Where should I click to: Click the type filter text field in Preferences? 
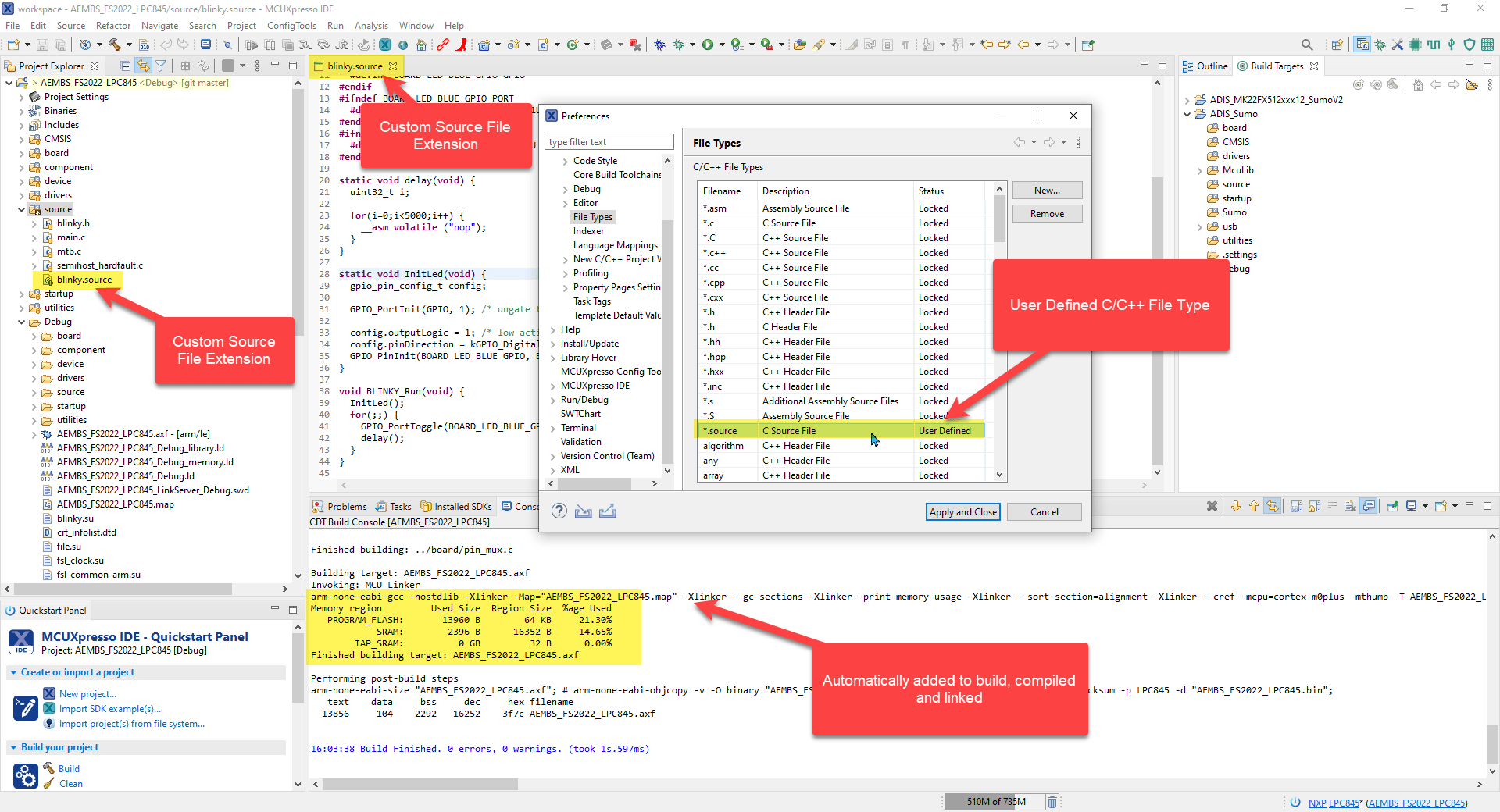[x=609, y=141]
